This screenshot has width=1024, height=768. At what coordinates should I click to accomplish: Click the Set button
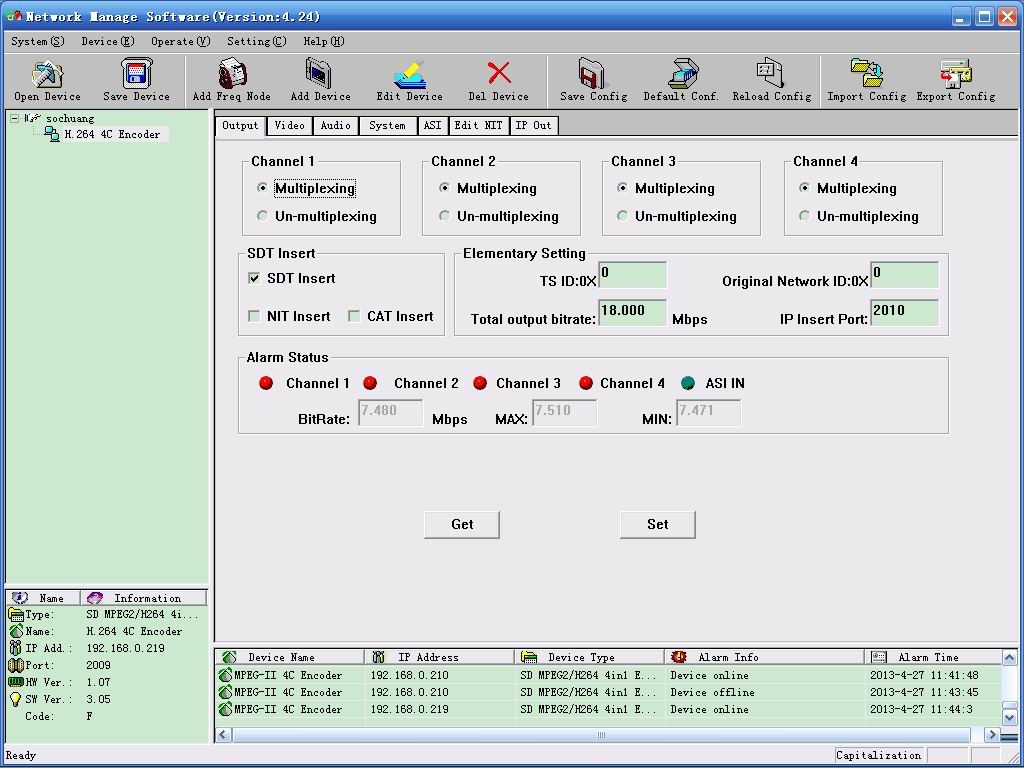(658, 524)
